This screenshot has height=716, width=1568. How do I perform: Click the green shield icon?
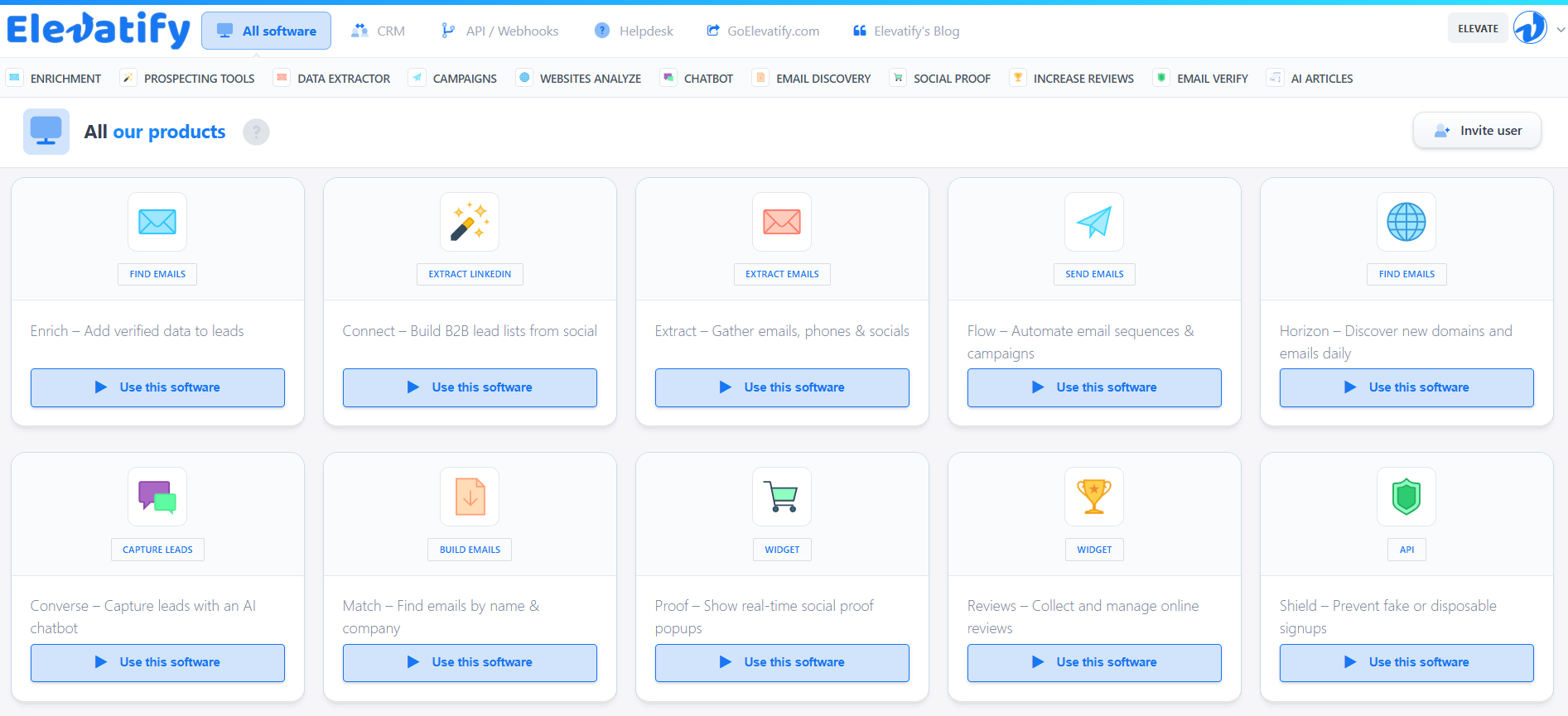1406,497
